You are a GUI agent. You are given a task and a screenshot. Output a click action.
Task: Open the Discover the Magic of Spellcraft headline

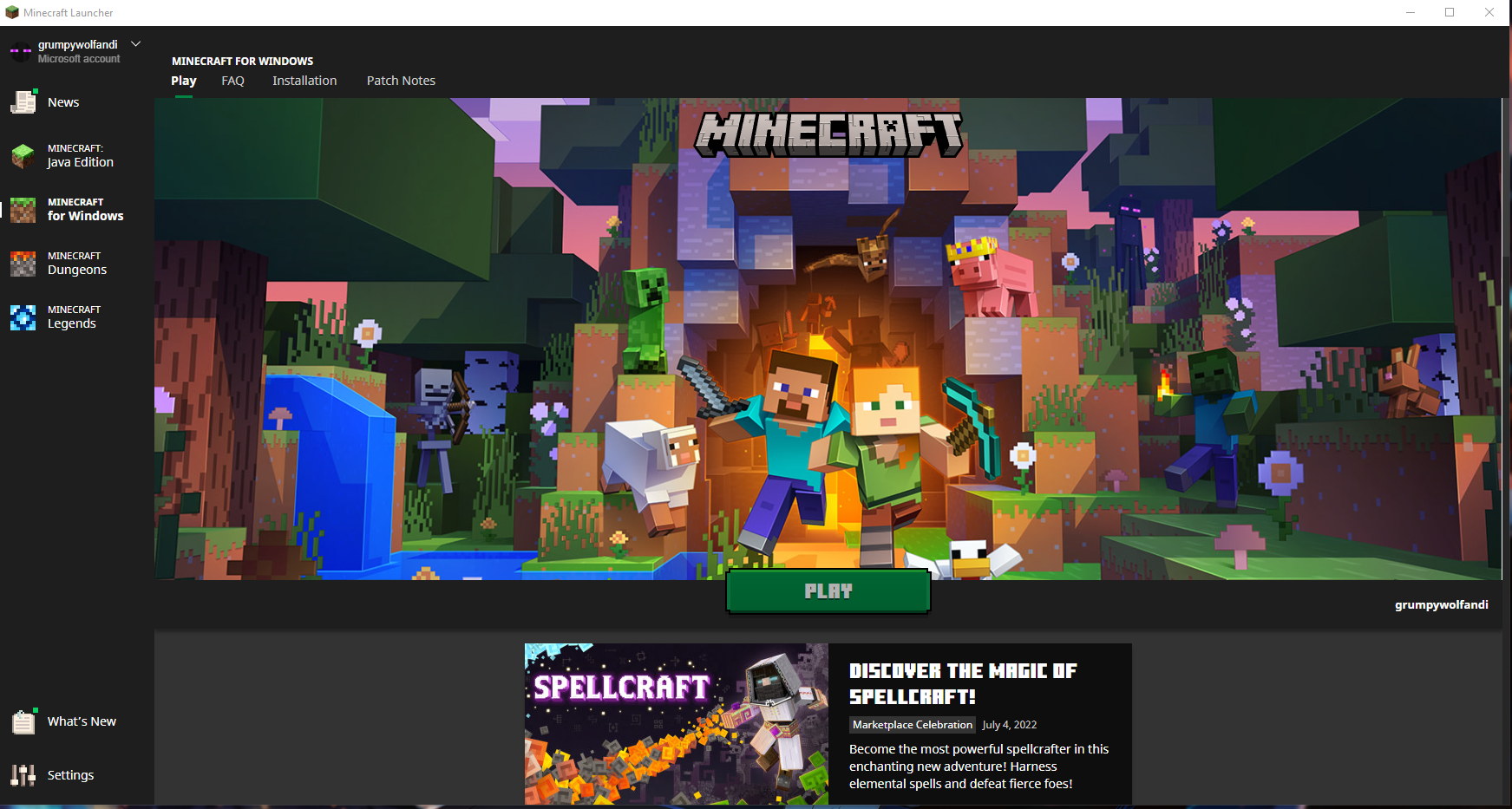(963, 684)
